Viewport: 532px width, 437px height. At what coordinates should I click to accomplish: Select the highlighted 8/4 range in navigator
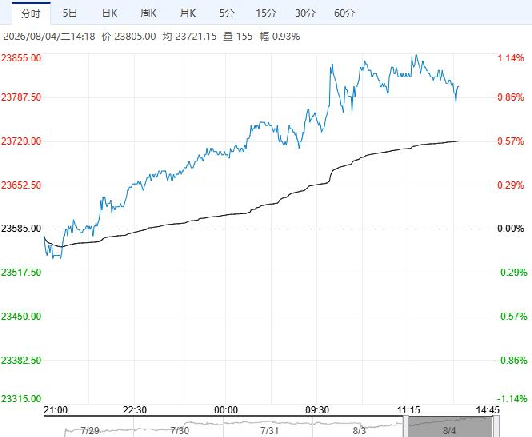pos(450,427)
